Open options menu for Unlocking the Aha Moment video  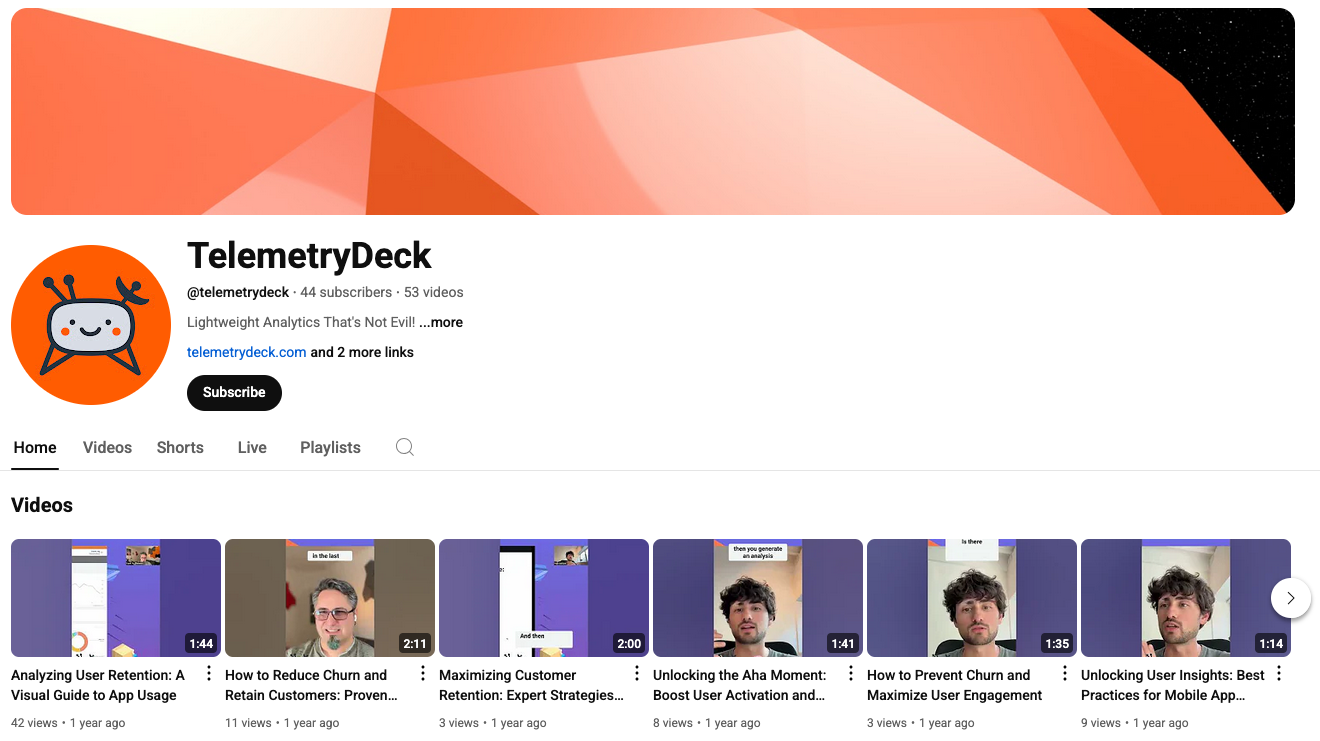pyautogui.click(x=851, y=674)
